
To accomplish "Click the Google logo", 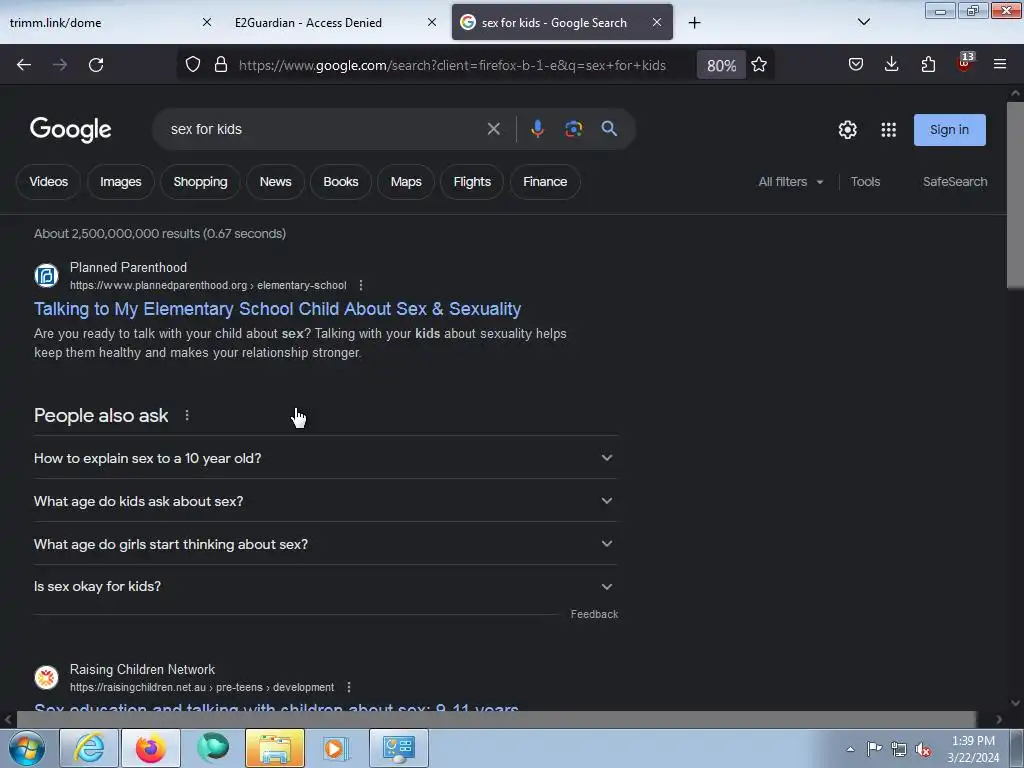I will coord(71,129).
